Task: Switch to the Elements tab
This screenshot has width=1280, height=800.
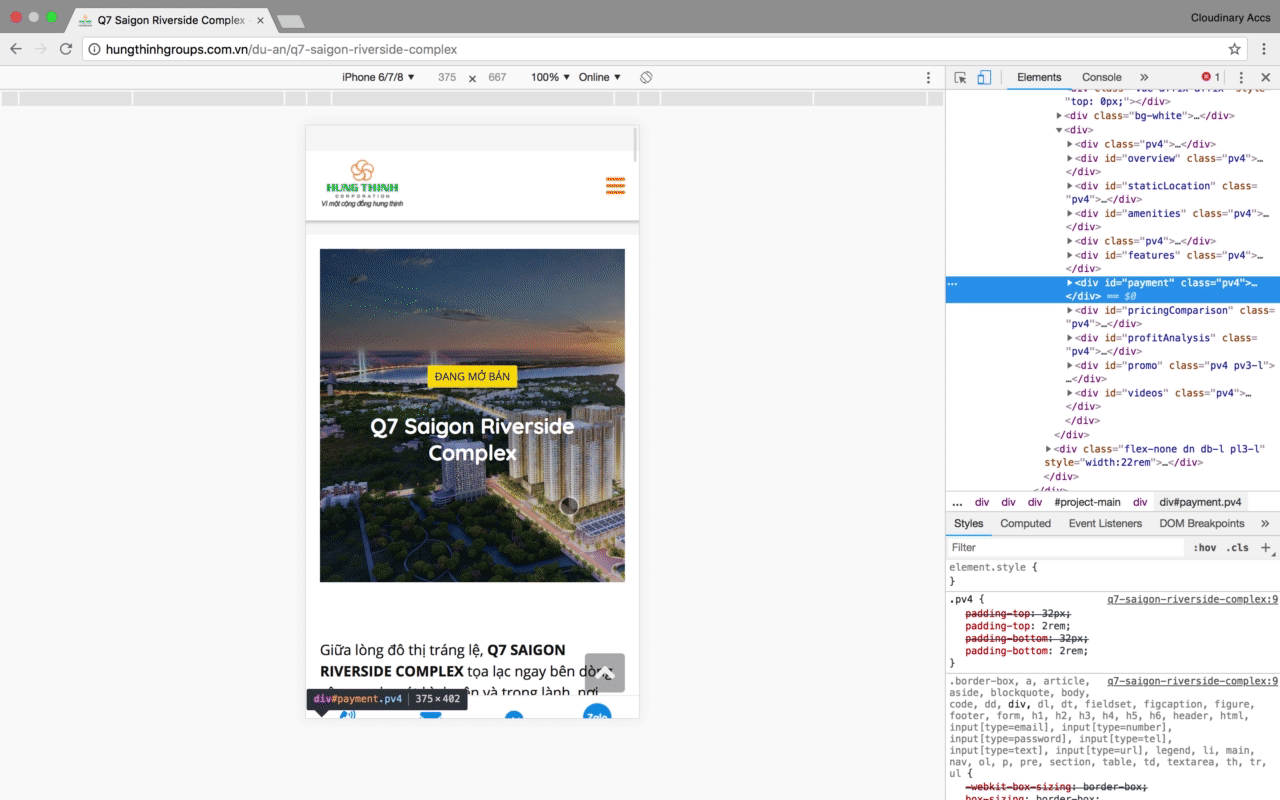Action: pyautogui.click(x=1039, y=77)
